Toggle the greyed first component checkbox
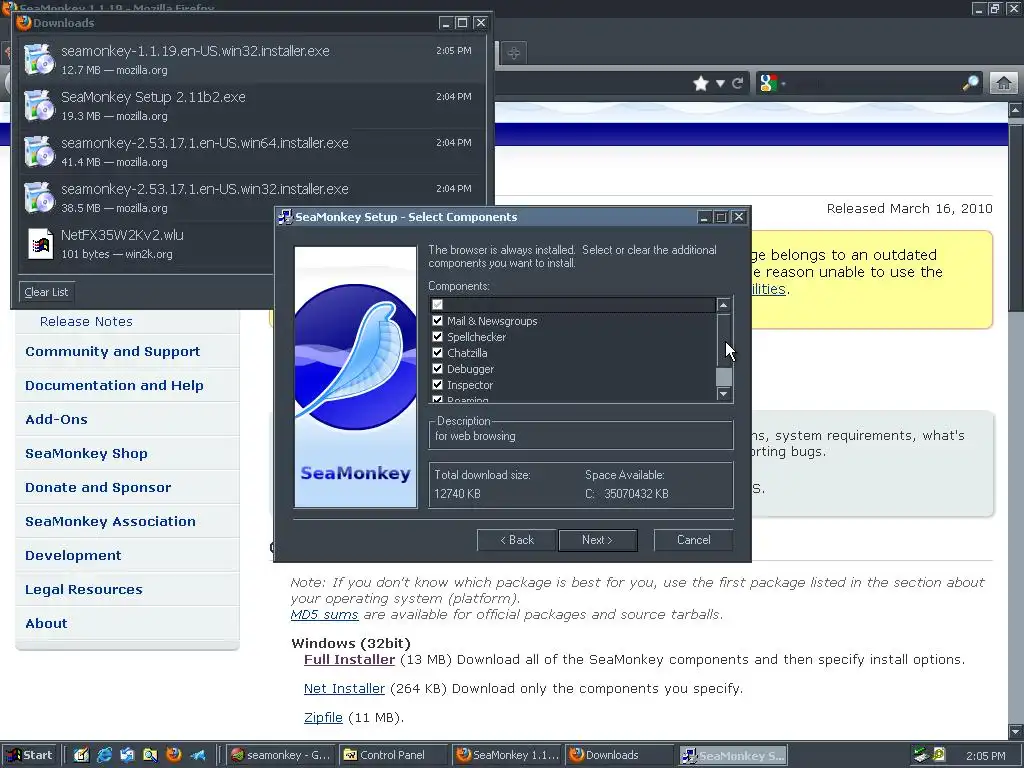The height and width of the screenshot is (768, 1024). (x=438, y=304)
